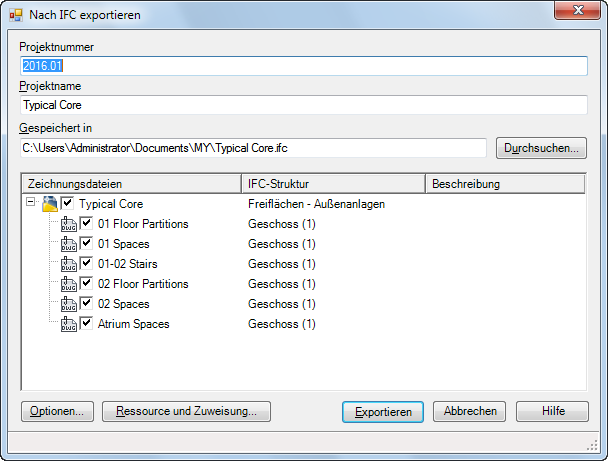
Task: Uncheck the Typical Core checkbox
Action: (x=67, y=204)
